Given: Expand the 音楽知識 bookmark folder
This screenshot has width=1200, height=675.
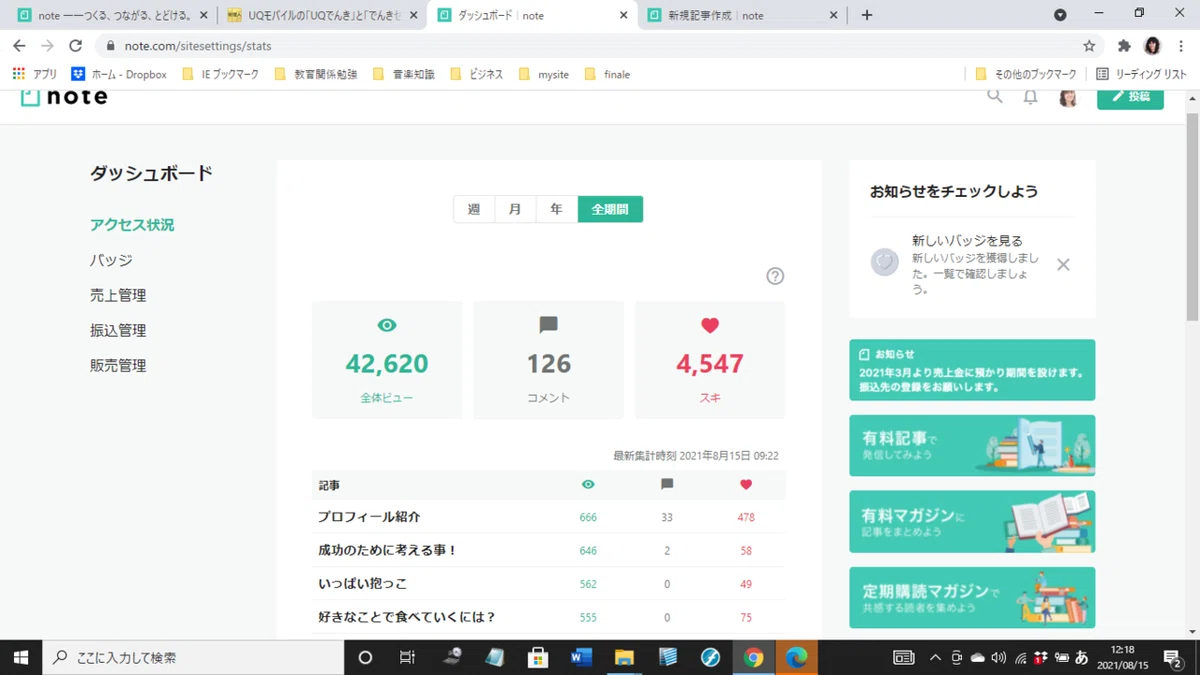Looking at the screenshot, I should [x=403, y=74].
